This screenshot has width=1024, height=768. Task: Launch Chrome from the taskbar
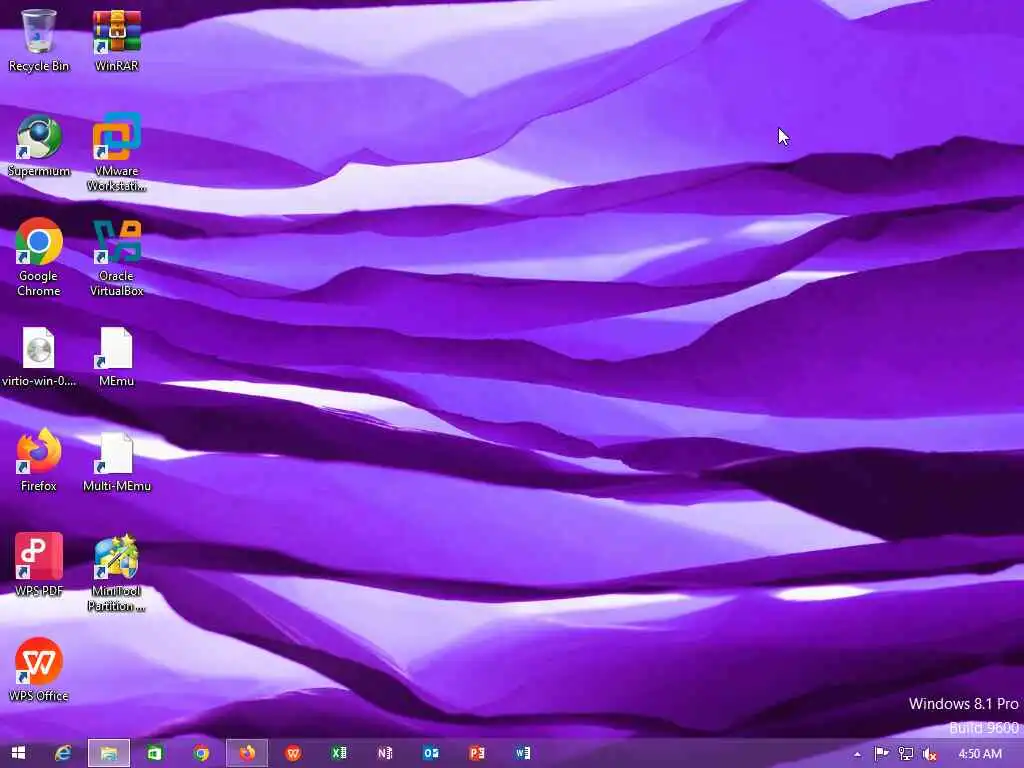201,753
